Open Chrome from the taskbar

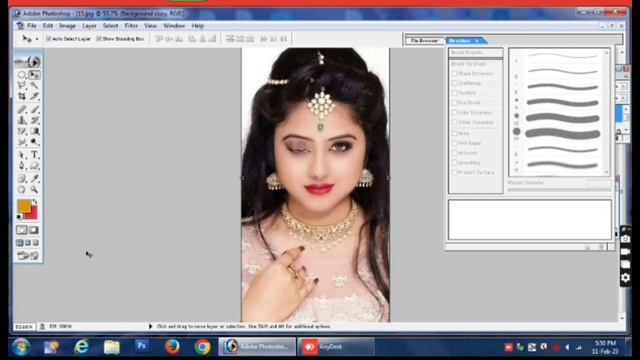(x=202, y=347)
